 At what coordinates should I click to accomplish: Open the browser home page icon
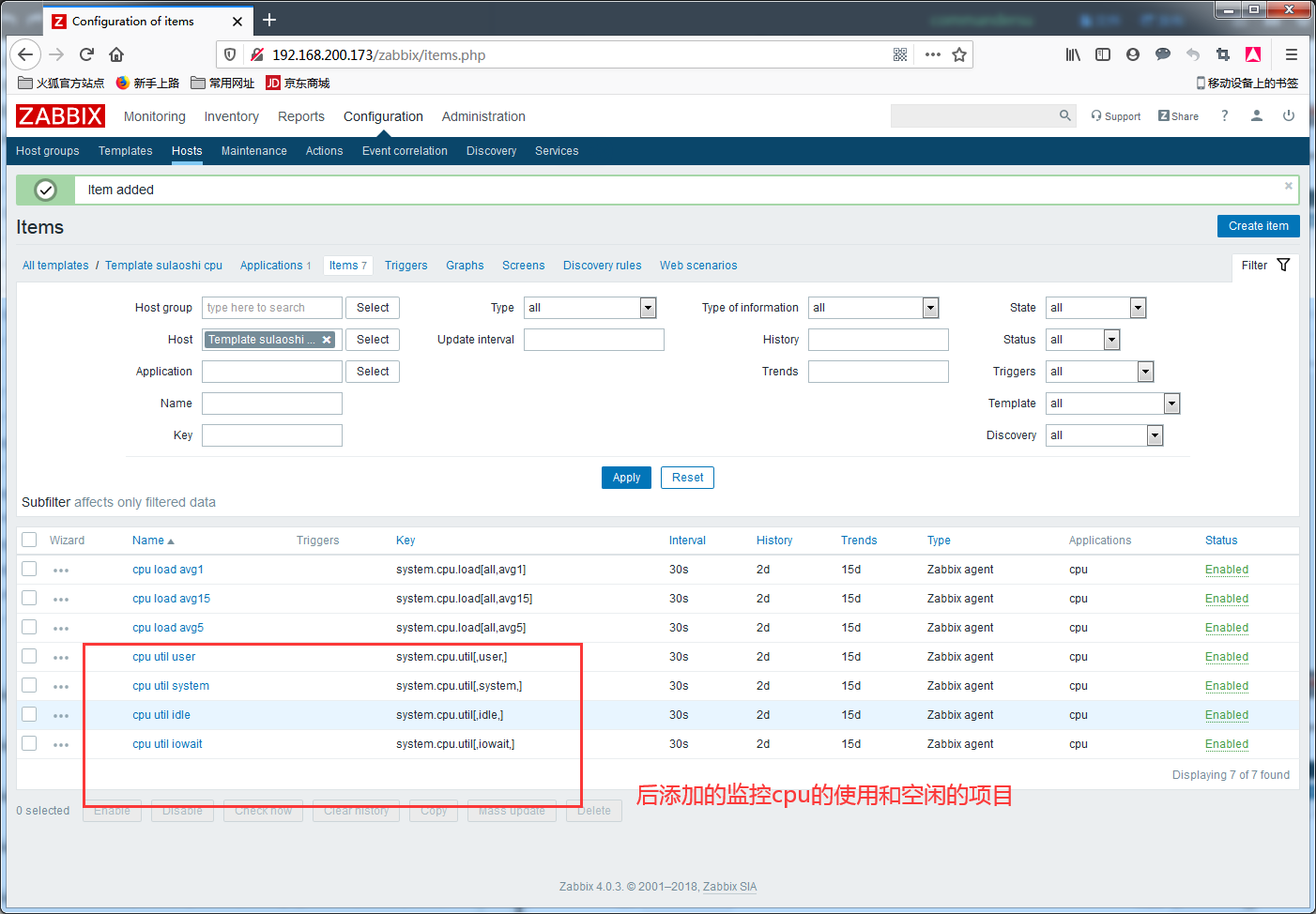[116, 54]
